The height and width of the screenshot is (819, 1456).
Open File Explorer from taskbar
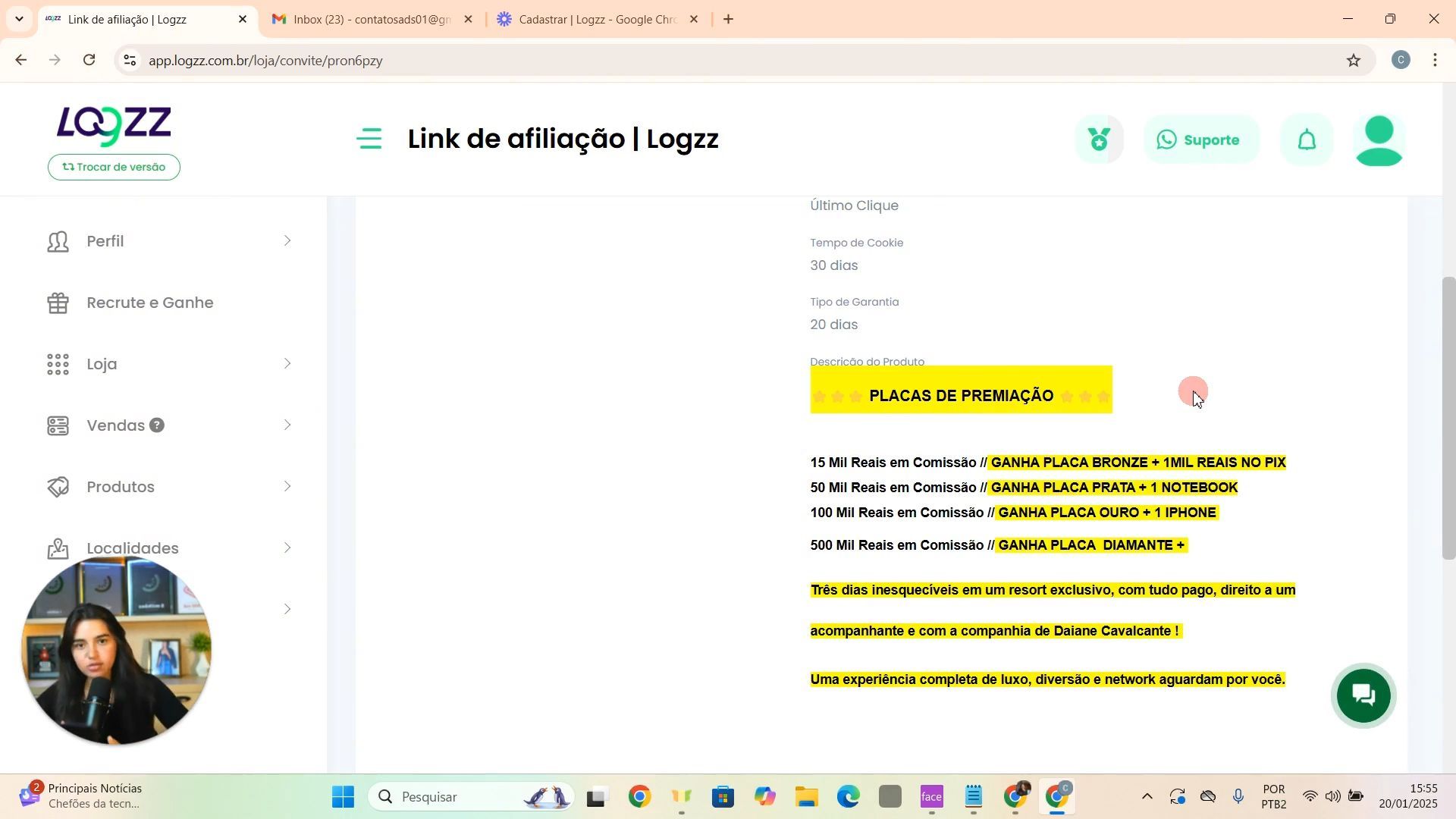pyautogui.click(x=806, y=797)
